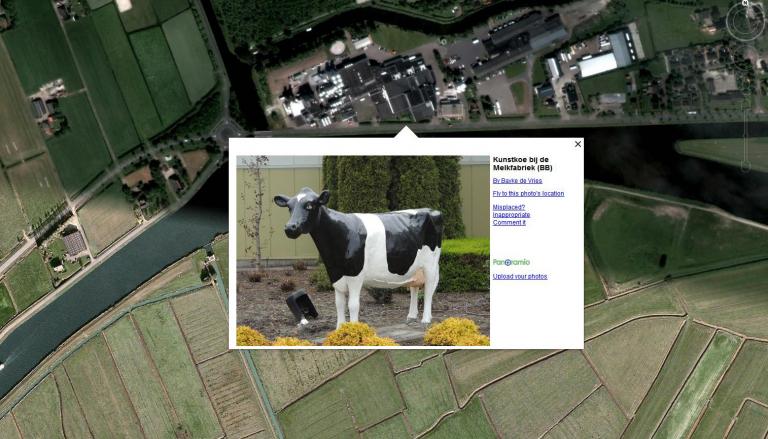Click inside the compass look-around ring
The width and height of the screenshot is (768, 439).
click(x=744, y=21)
